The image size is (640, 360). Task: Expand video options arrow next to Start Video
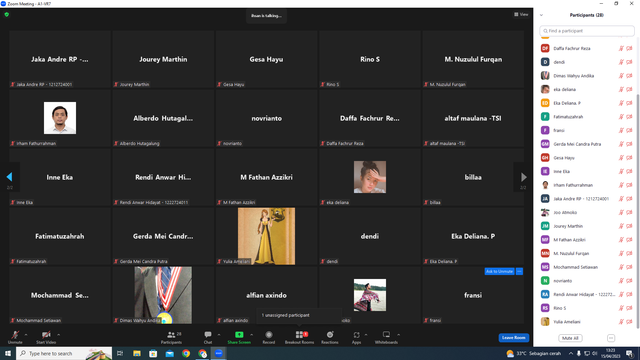pyautogui.click(x=58, y=335)
